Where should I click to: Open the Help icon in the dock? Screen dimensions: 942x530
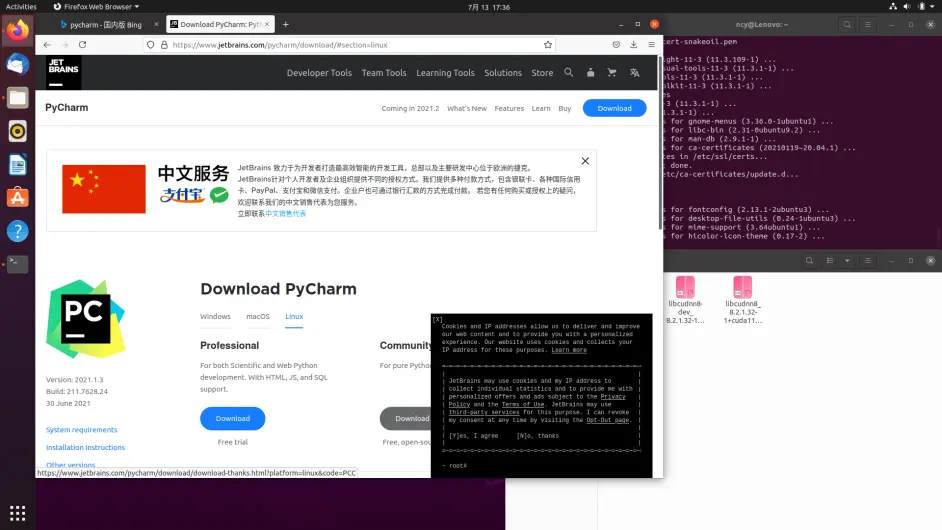17,231
